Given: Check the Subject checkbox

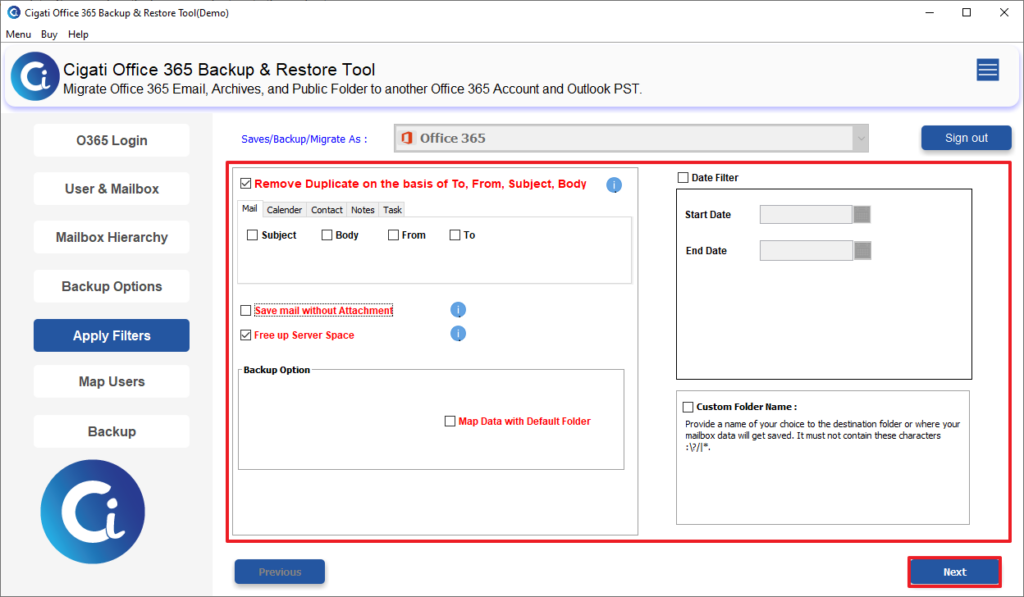Looking at the screenshot, I should 252,235.
